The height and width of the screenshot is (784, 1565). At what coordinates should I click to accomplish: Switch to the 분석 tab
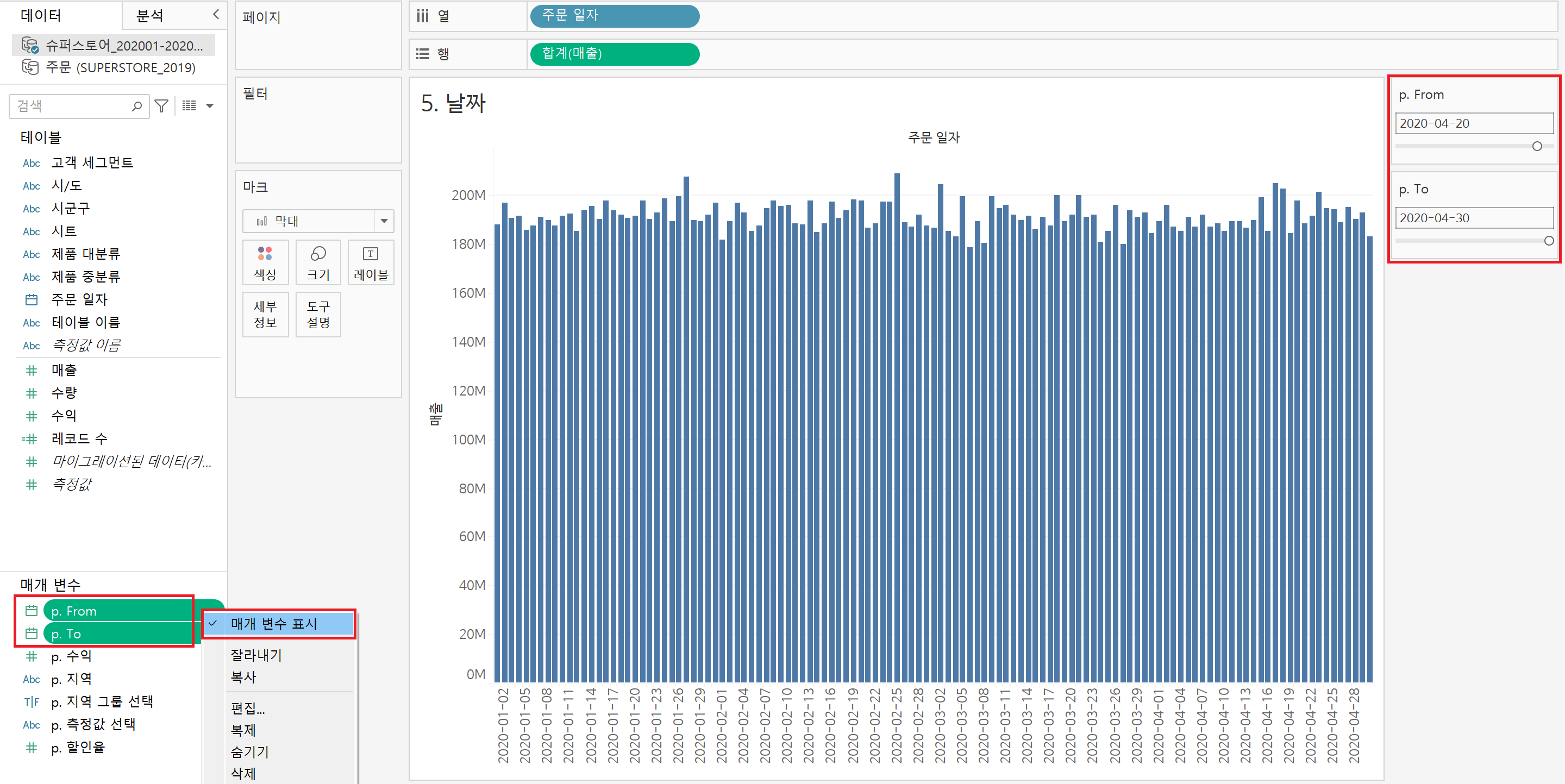(149, 16)
